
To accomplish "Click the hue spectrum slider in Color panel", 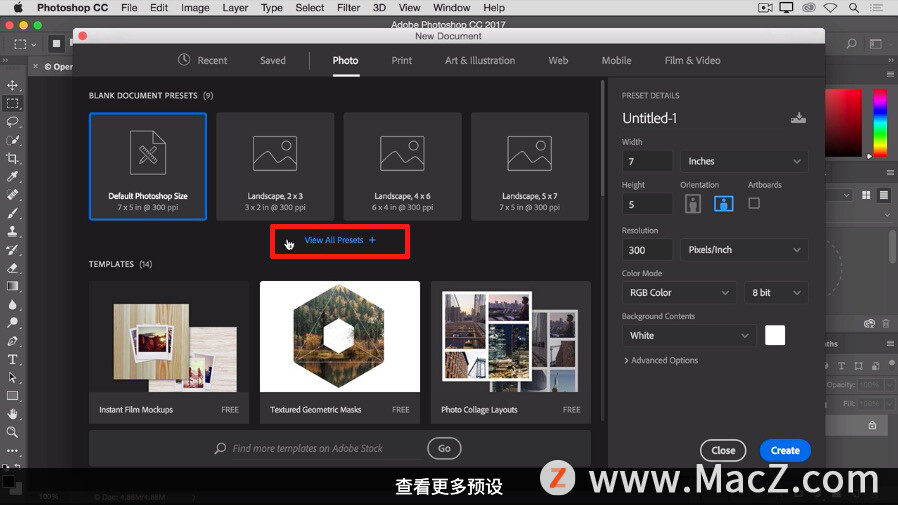I will [880, 123].
